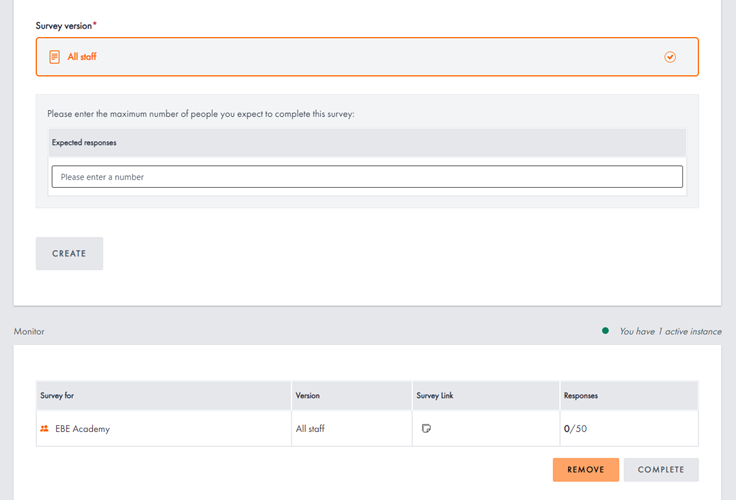
Task: Select the All staff survey version option
Action: 367,57
